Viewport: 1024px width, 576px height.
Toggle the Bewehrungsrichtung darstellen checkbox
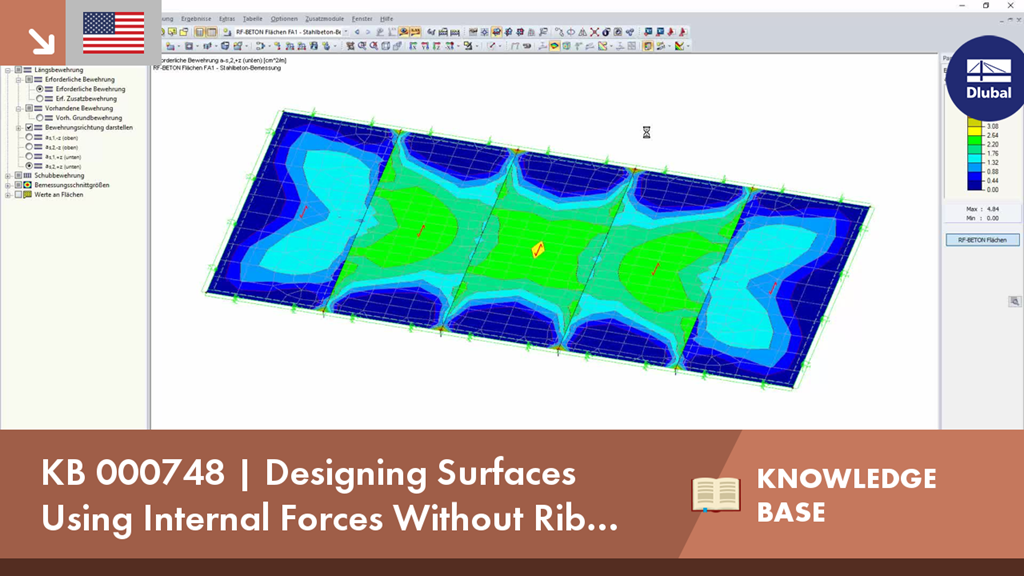[29, 128]
